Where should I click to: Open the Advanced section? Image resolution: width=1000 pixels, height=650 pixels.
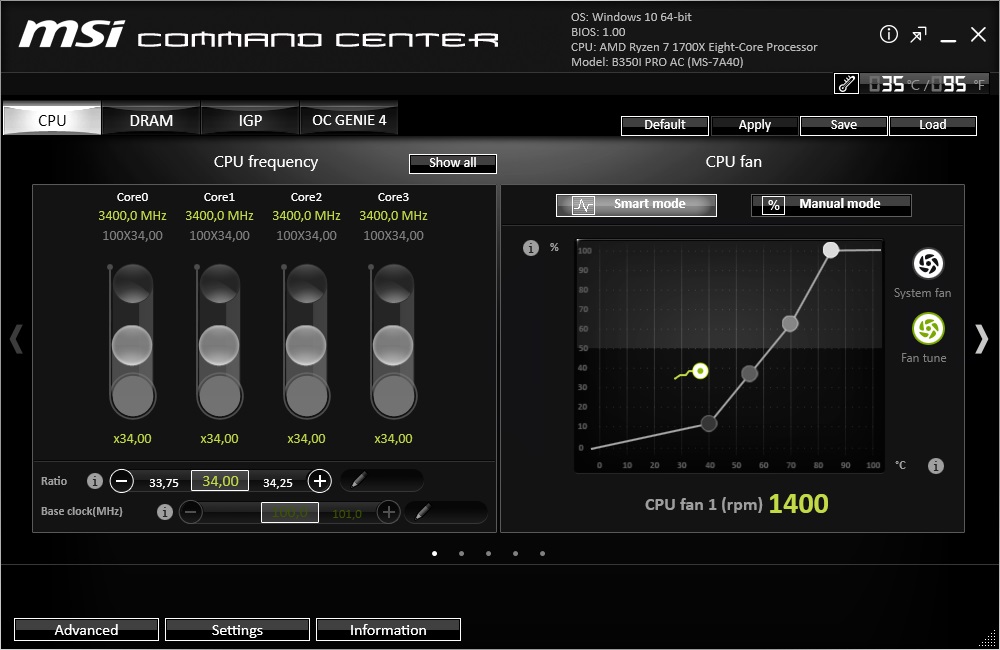86,630
